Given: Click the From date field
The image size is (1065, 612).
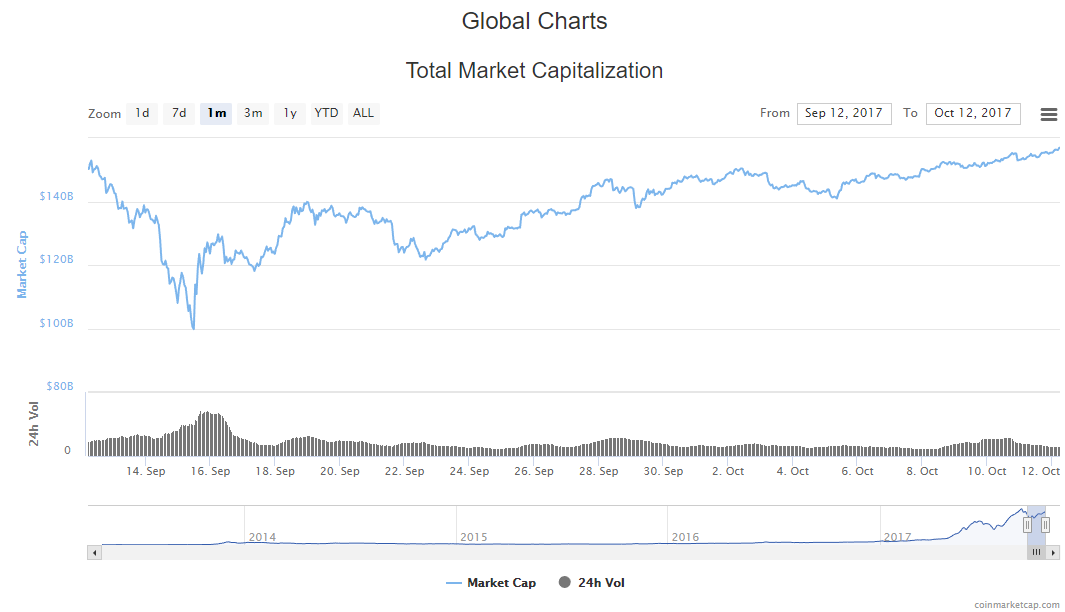Looking at the screenshot, I should [843, 113].
